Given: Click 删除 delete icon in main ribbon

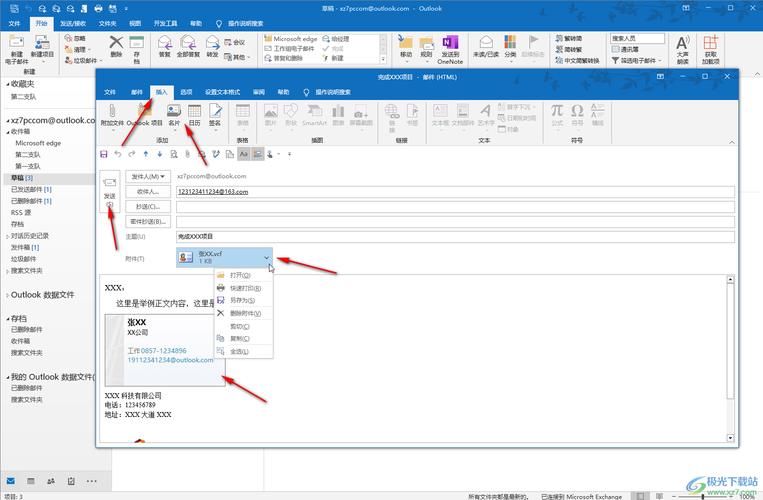Looking at the screenshot, I should click(116, 47).
